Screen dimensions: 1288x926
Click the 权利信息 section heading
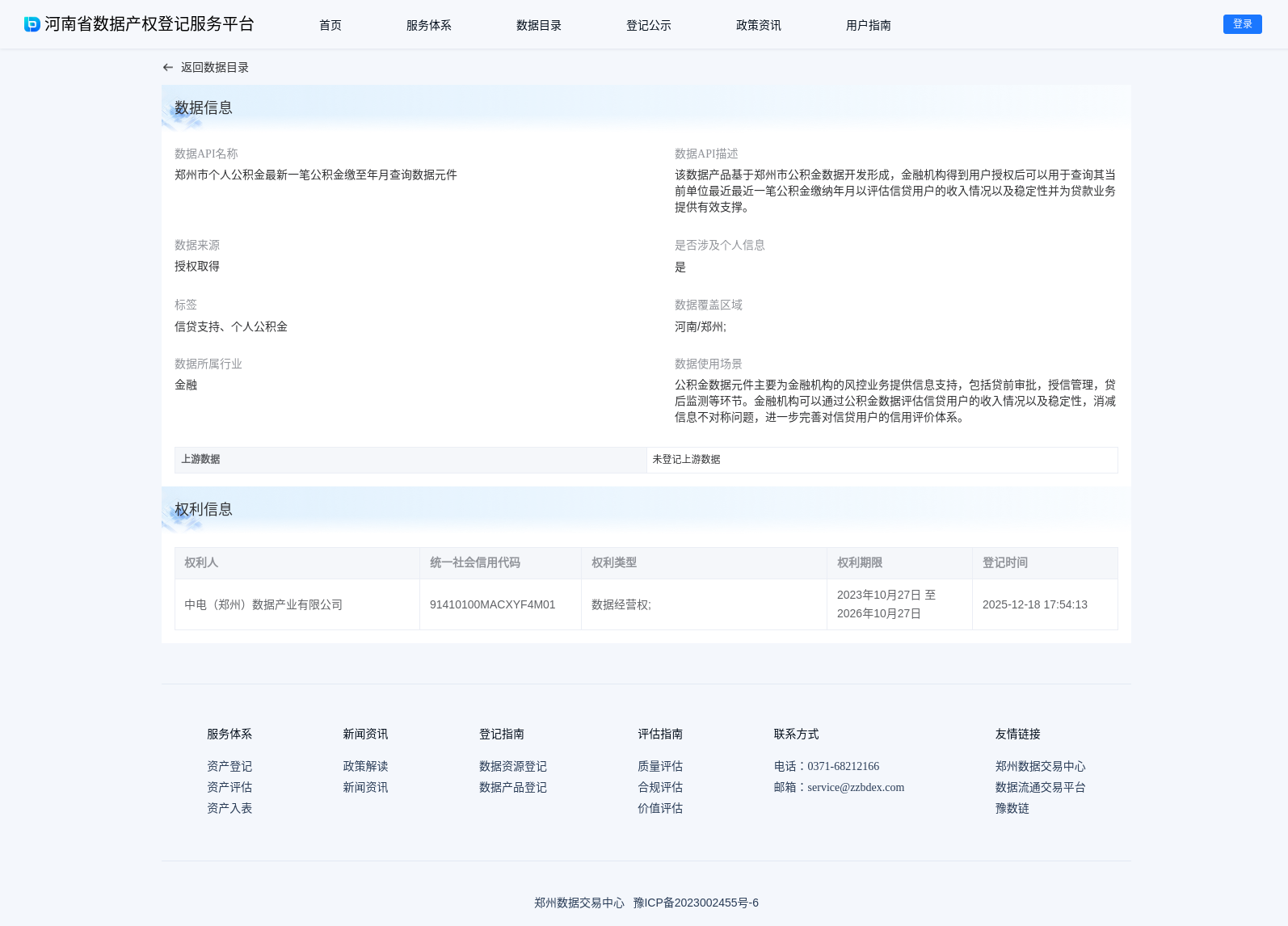[x=204, y=509]
